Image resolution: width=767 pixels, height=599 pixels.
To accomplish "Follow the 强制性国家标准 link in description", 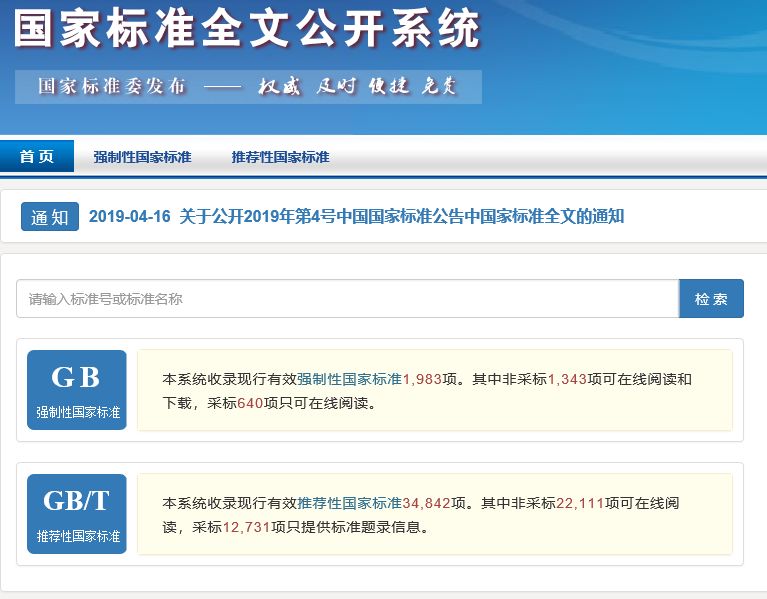I will coord(349,379).
